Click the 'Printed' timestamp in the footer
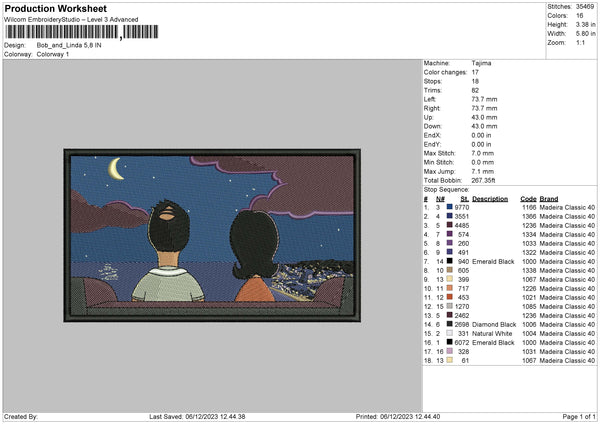This screenshot has width=600, height=424. pyautogui.click(x=398, y=416)
